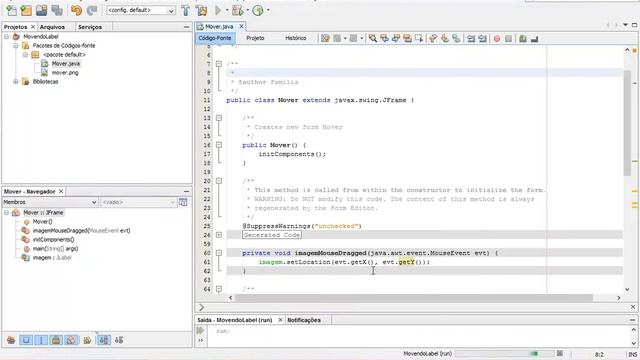Click the New File toolbar icon
The width and height of the screenshot is (640, 360).
coord(11,10)
